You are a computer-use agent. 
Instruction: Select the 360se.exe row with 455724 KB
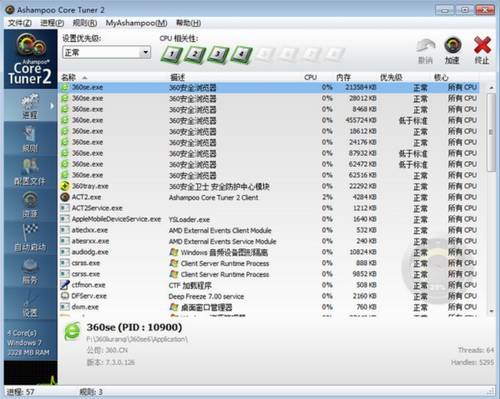269,120
